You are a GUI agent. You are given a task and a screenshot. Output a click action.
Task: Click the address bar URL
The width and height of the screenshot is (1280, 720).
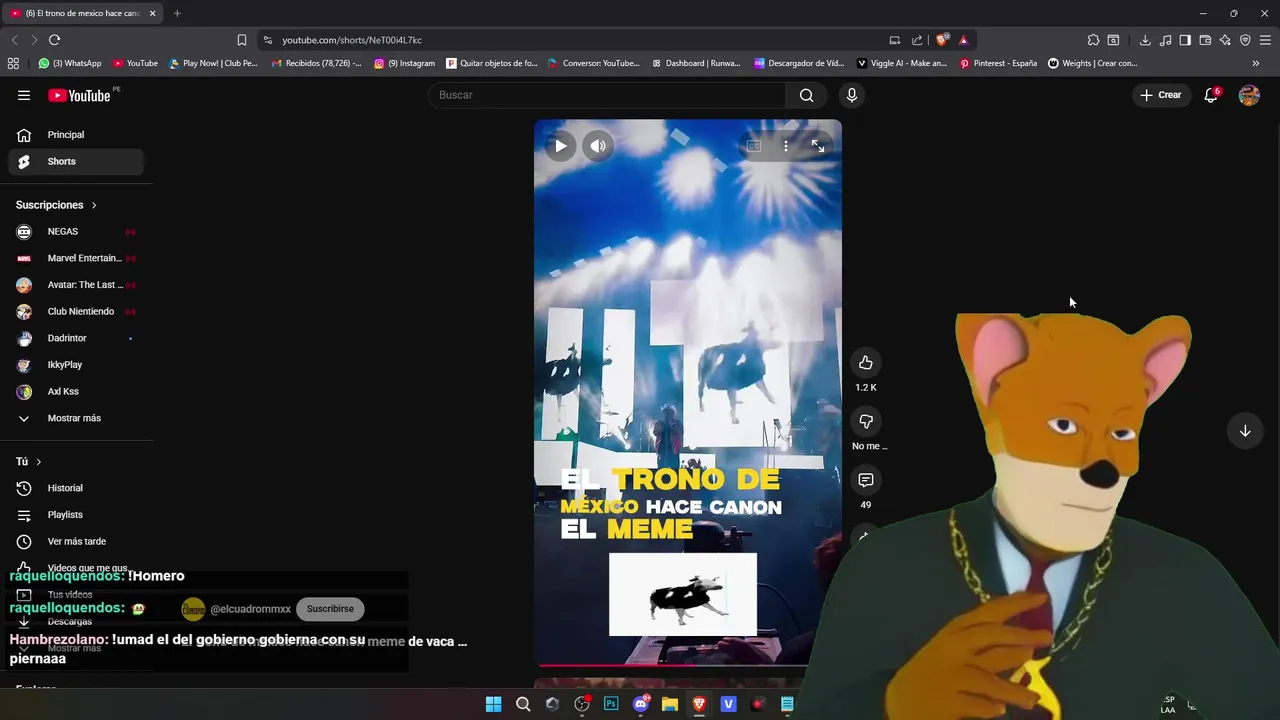(x=352, y=40)
